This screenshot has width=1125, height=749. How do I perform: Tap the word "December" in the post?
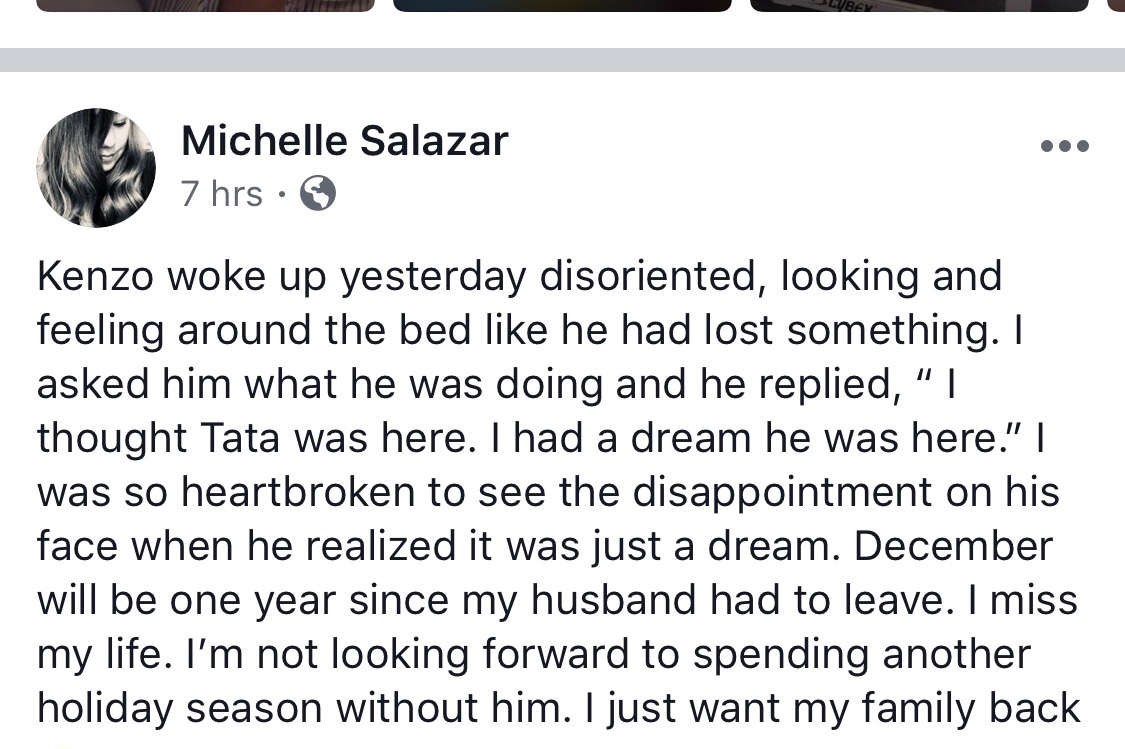pyautogui.click(x=953, y=546)
